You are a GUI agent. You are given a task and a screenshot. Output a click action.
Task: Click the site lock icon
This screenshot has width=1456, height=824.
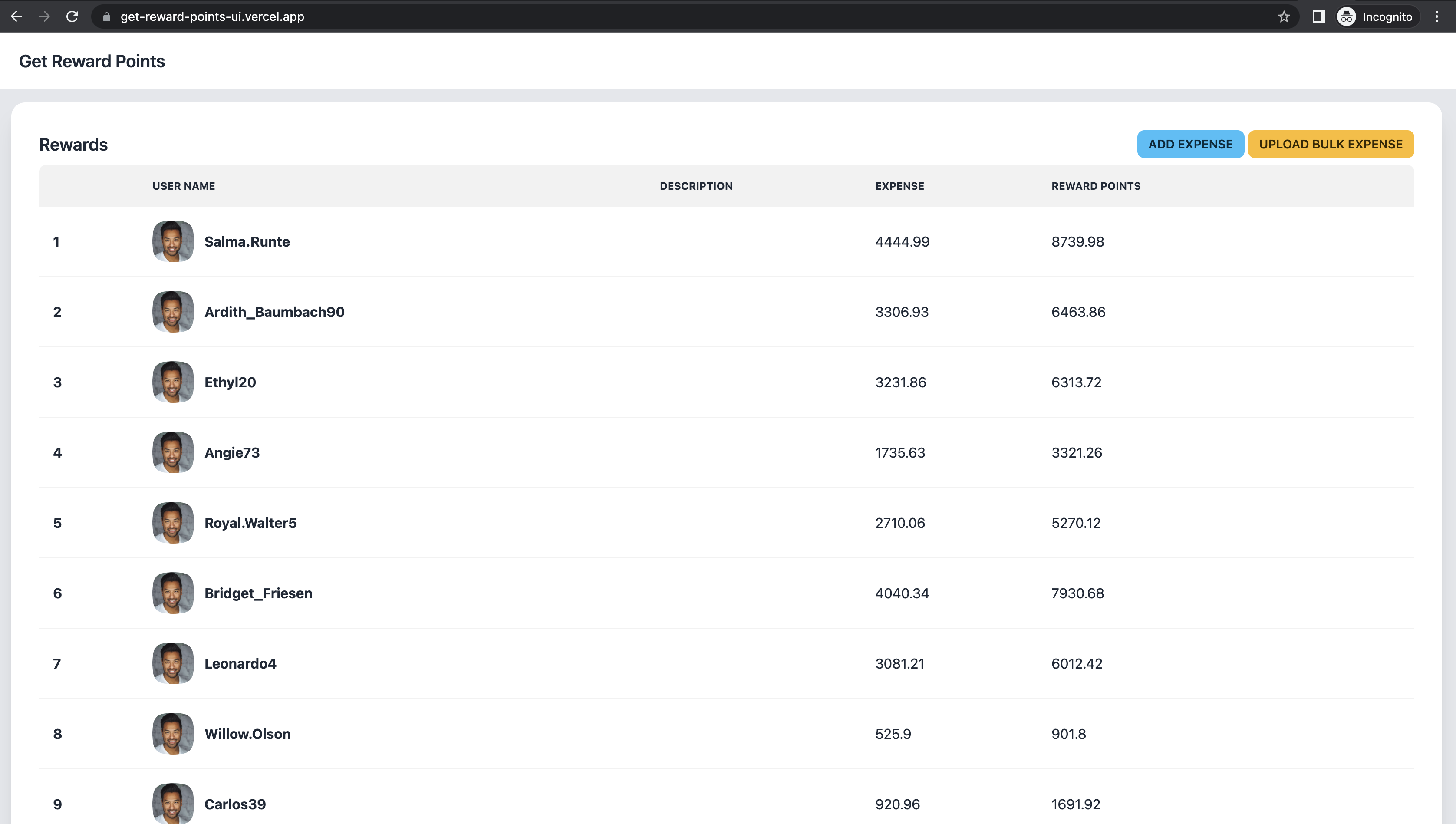point(106,16)
